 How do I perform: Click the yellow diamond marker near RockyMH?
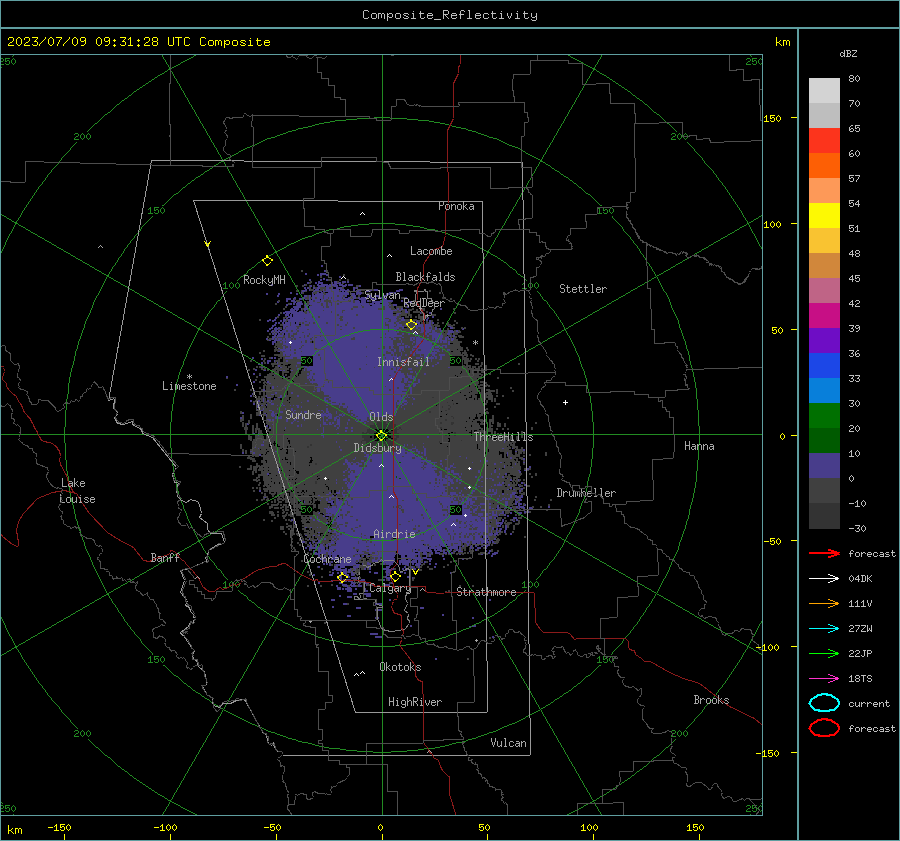click(x=267, y=261)
